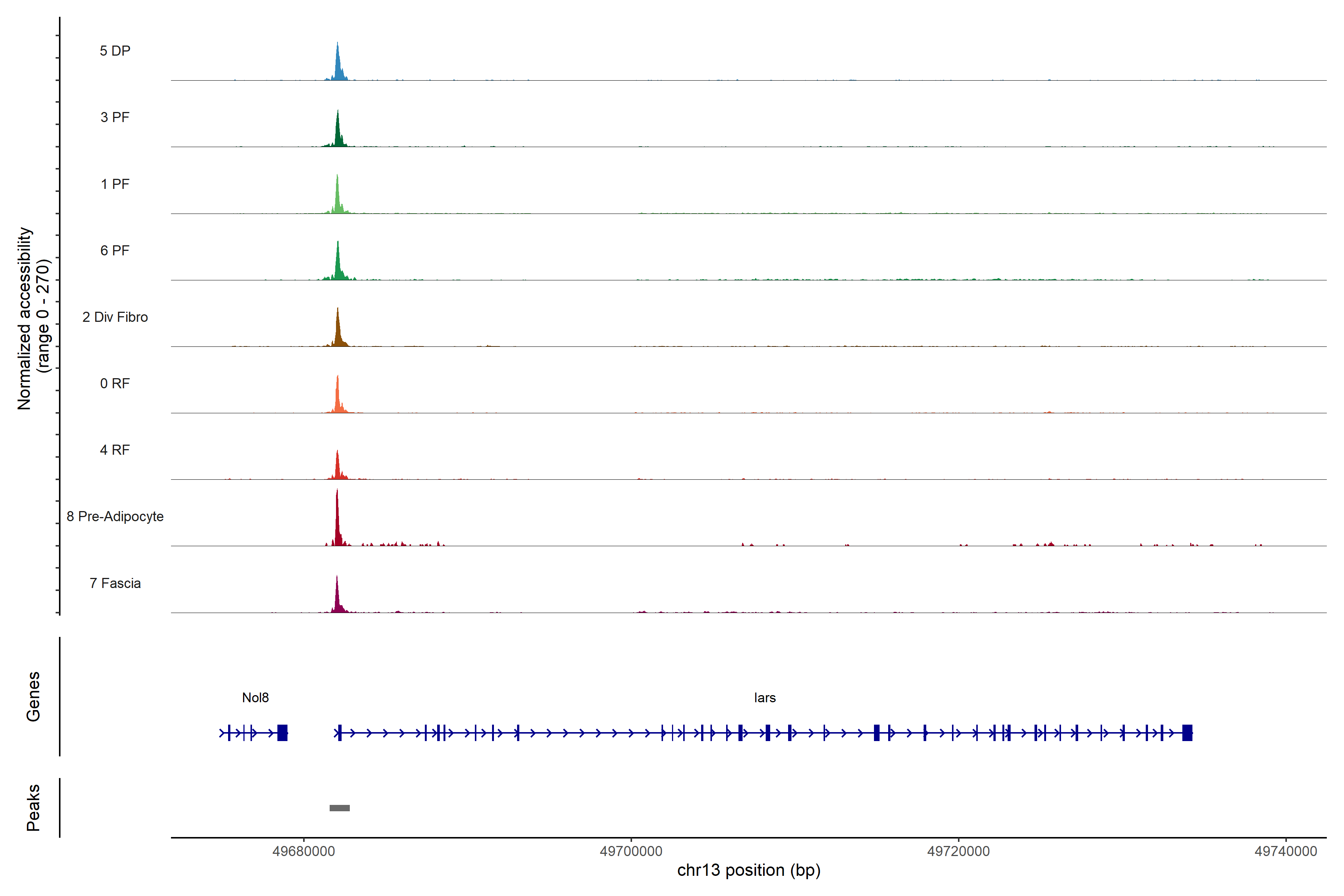Click the blue 5 DP accessibility peak
Image resolution: width=1344 pixels, height=896 pixels.
[x=338, y=69]
